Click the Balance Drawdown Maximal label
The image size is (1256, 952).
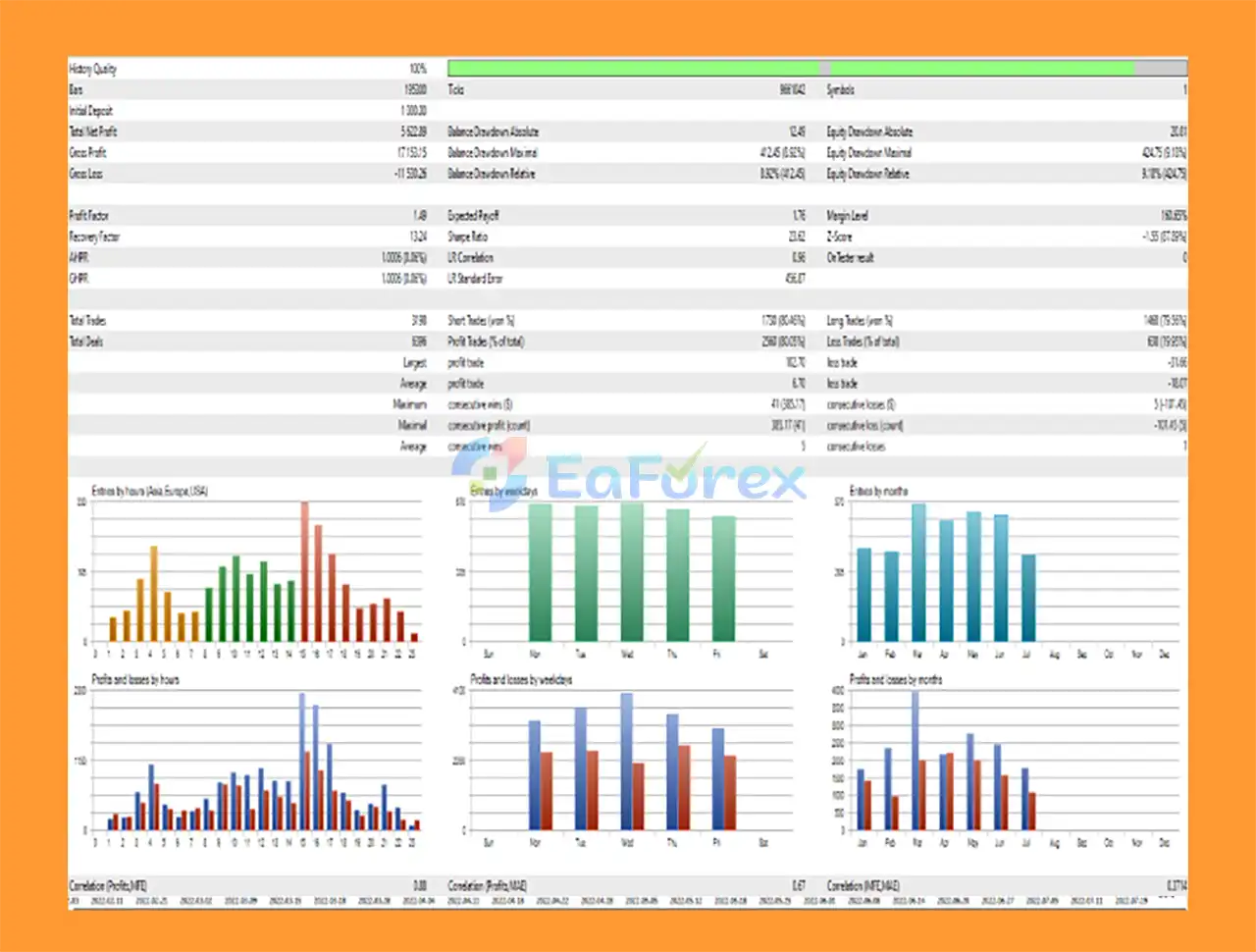[493, 153]
